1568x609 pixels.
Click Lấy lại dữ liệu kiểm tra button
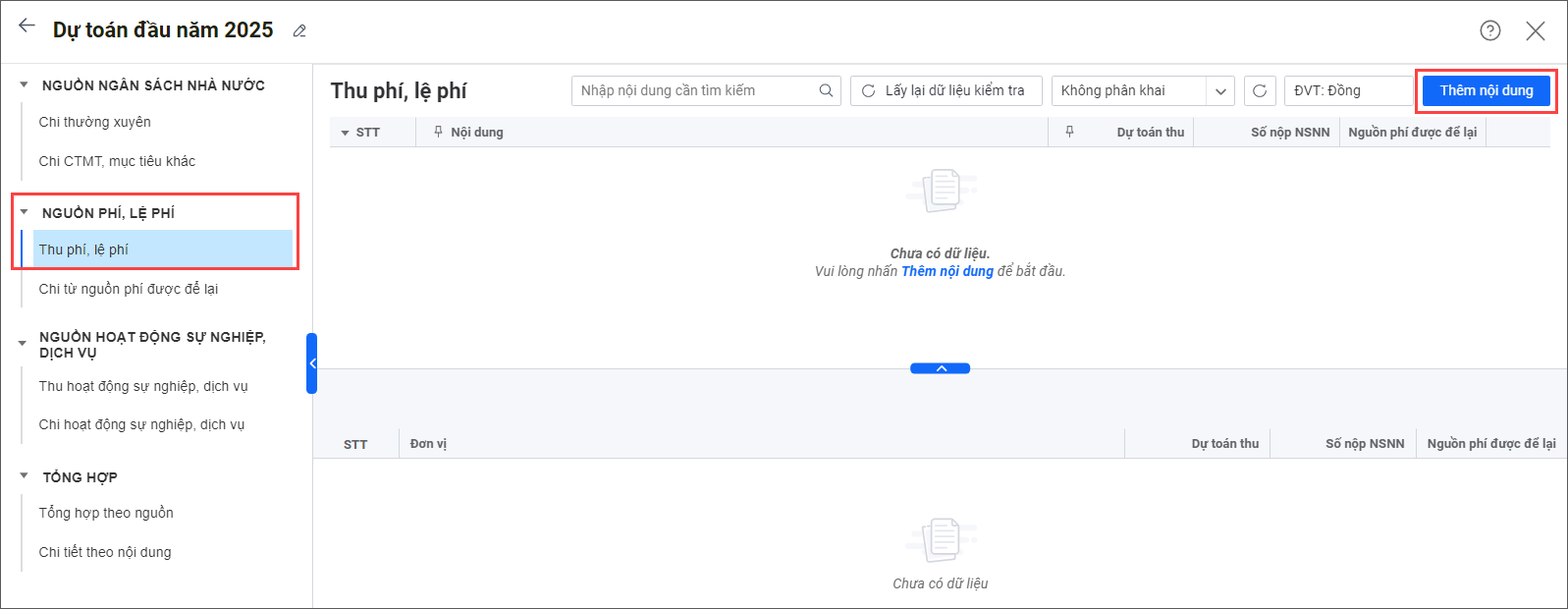click(x=944, y=90)
